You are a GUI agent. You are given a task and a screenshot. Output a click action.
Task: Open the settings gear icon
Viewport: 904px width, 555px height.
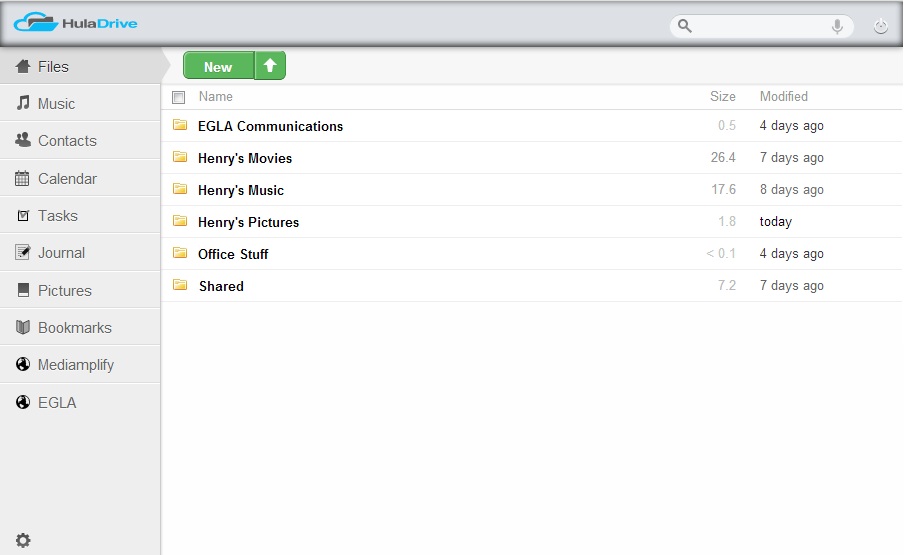pyautogui.click(x=23, y=540)
